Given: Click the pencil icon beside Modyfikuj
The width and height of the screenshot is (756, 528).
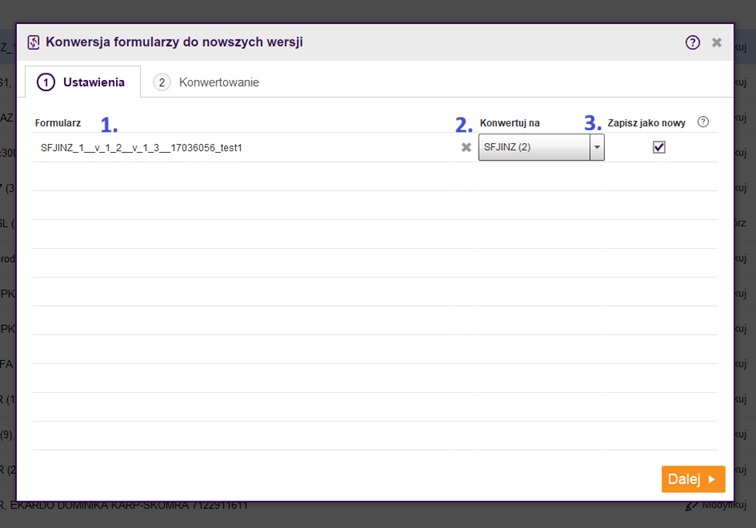Looking at the screenshot, I should [x=691, y=505].
